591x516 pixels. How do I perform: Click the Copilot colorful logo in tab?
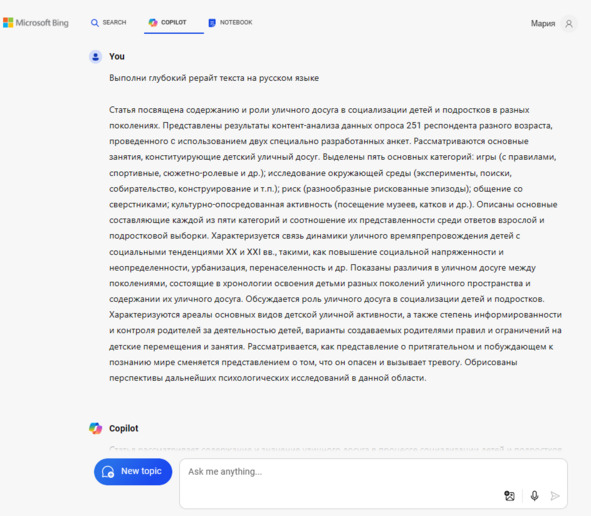point(153,23)
